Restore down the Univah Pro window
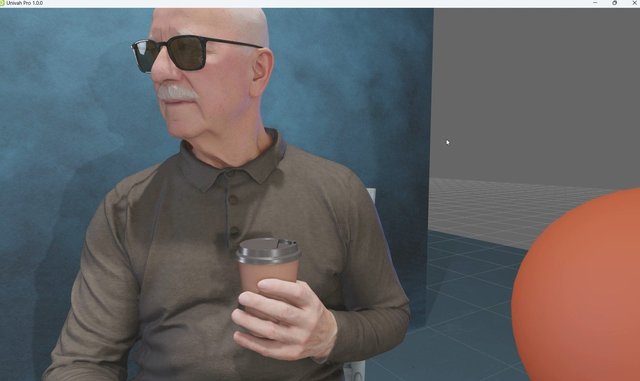The height and width of the screenshot is (381, 640). [x=615, y=3]
